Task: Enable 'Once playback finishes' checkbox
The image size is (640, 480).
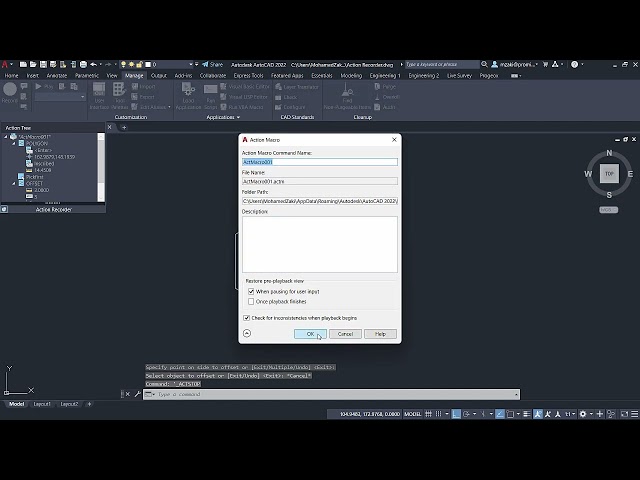Action: pyautogui.click(x=251, y=302)
